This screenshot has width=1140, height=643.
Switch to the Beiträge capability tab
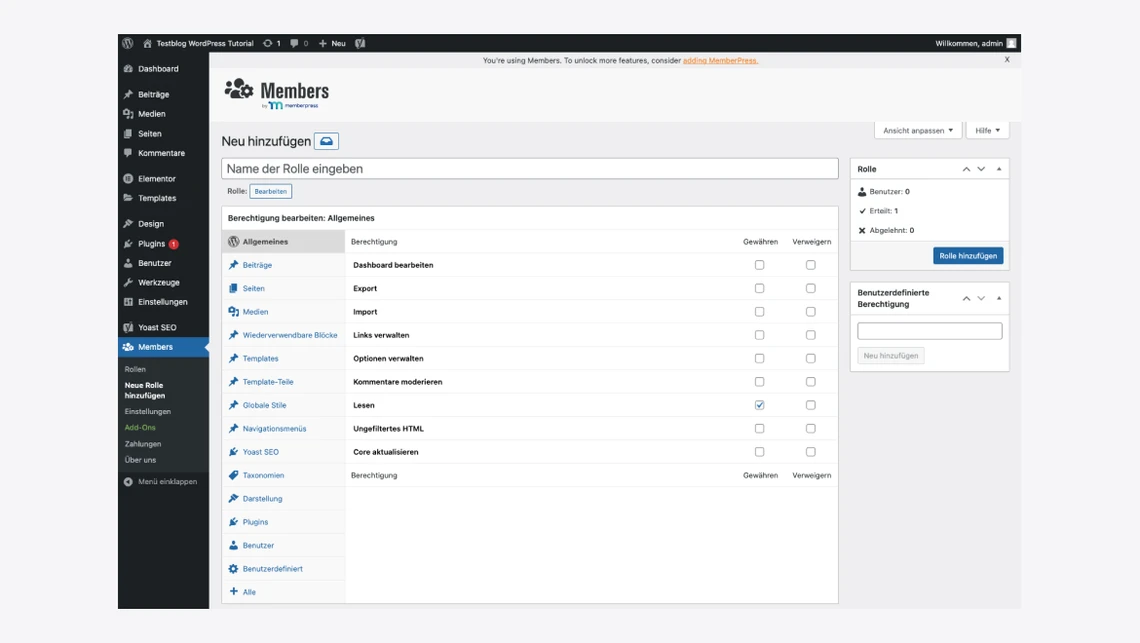(257, 265)
